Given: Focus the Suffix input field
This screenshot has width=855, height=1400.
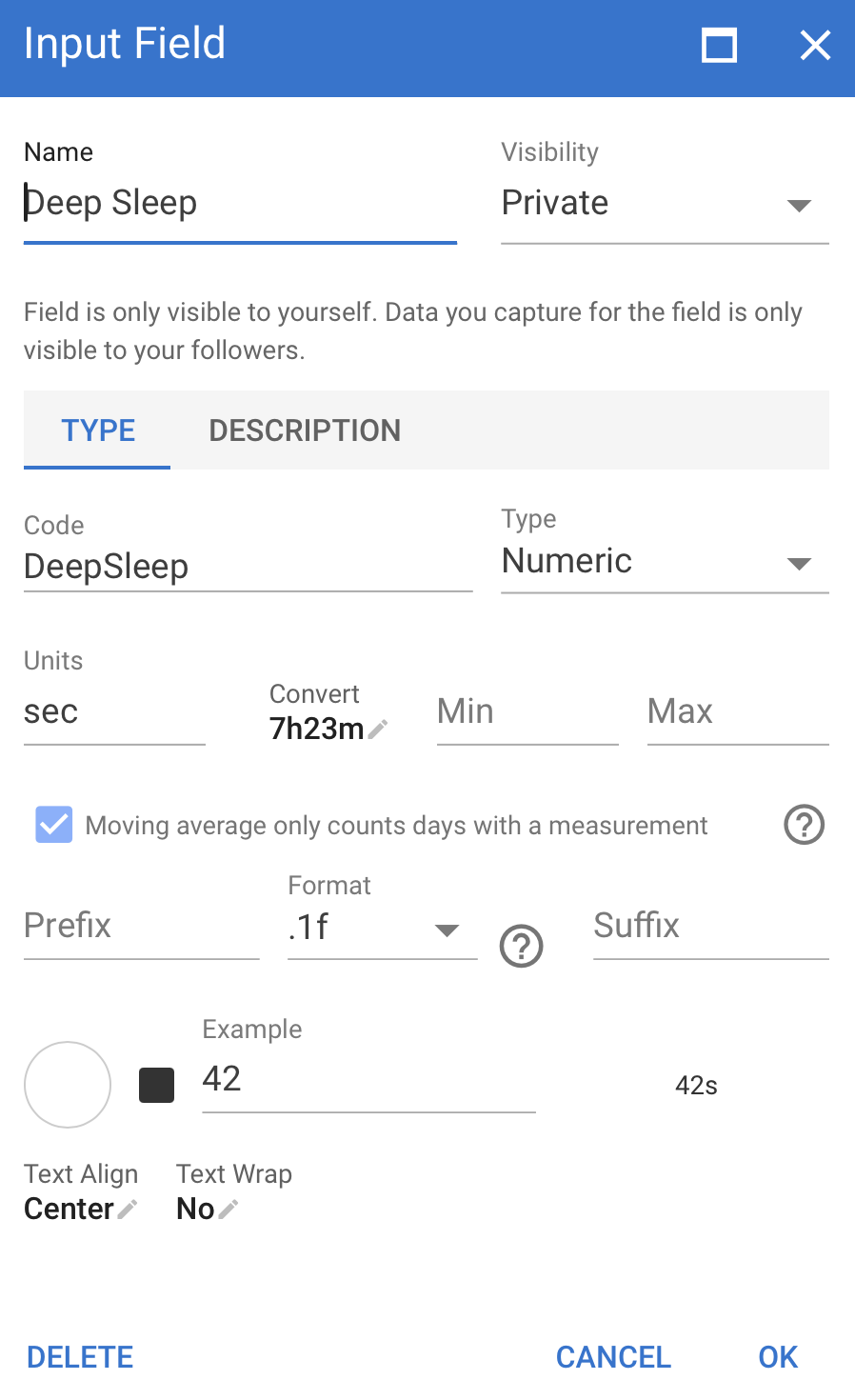Looking at the screenshot, I should [x=710, y=927].
